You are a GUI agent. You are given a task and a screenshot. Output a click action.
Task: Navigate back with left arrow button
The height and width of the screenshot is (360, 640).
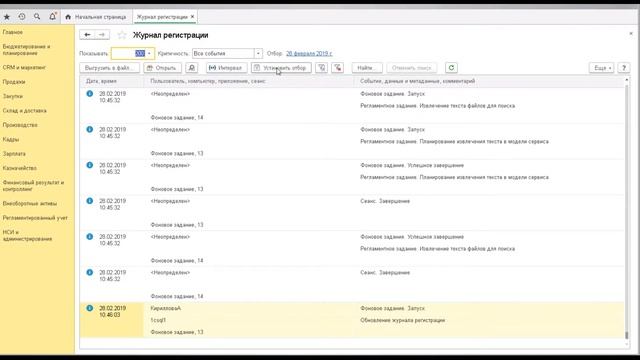pos(87,35)
